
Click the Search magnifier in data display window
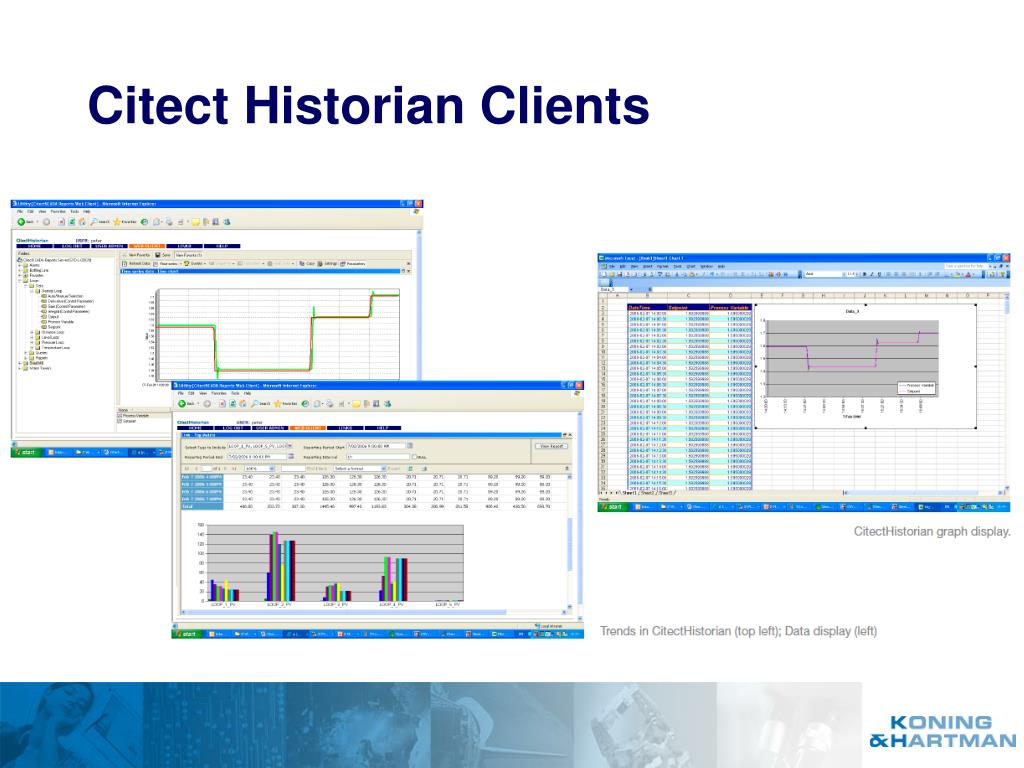point(255,404)
